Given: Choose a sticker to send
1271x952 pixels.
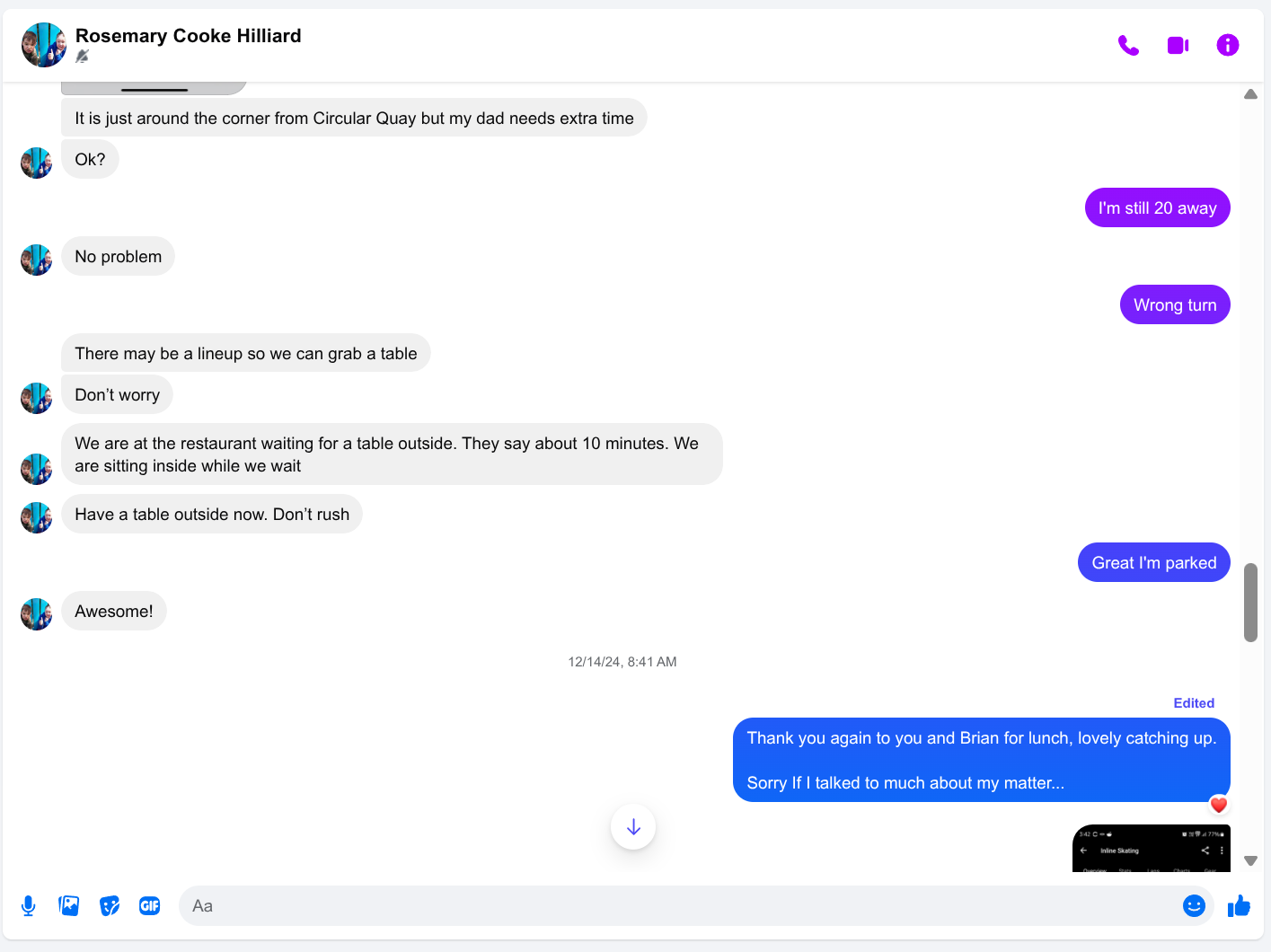Looking at the screenshot, I should (110, 906).
